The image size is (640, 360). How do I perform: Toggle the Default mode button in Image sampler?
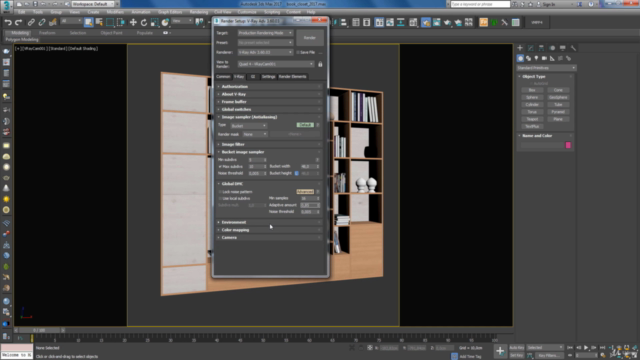pyautogui.click(x=305, y=125)
